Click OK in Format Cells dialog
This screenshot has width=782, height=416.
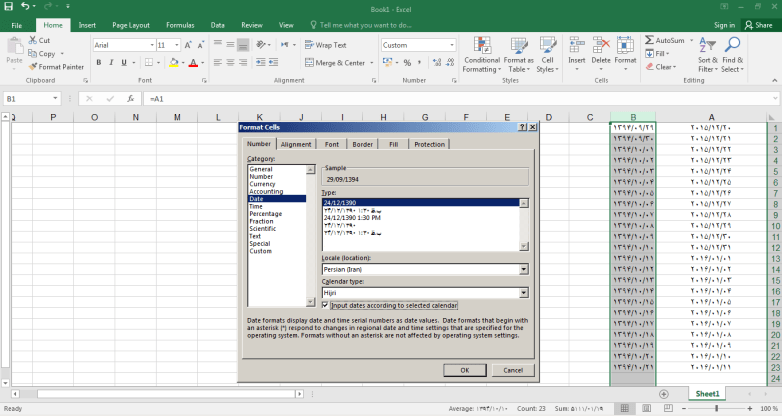pyautogui.click(x=465, y=370)
